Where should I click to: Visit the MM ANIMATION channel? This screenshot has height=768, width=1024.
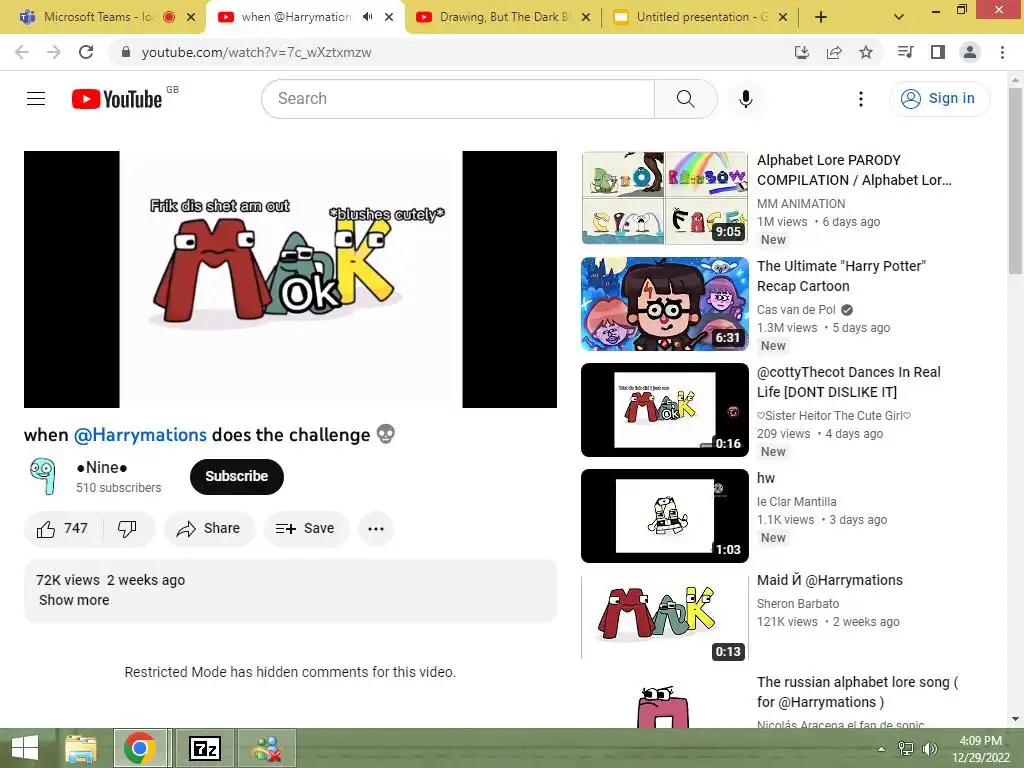tap(801, 204)
